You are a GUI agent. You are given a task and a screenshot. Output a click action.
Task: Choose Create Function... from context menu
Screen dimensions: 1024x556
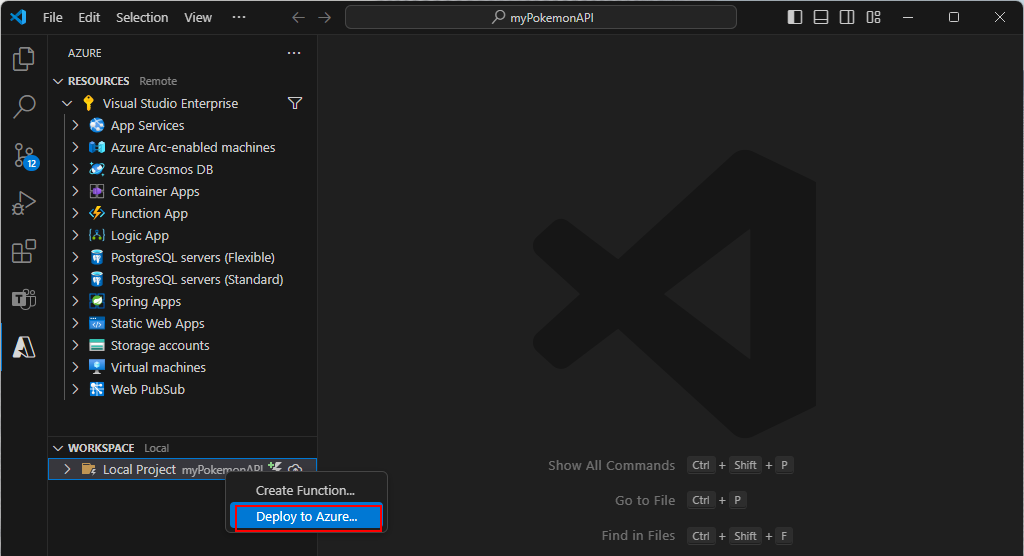tap(306, 491)
